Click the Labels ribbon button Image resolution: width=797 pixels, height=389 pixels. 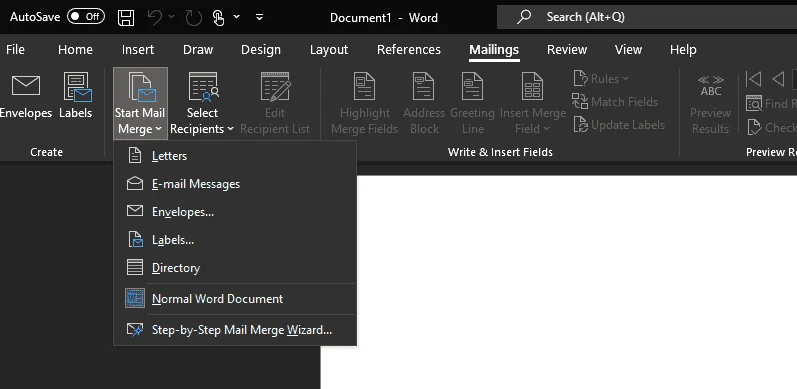pyautogui.click(x=76, y=96)
